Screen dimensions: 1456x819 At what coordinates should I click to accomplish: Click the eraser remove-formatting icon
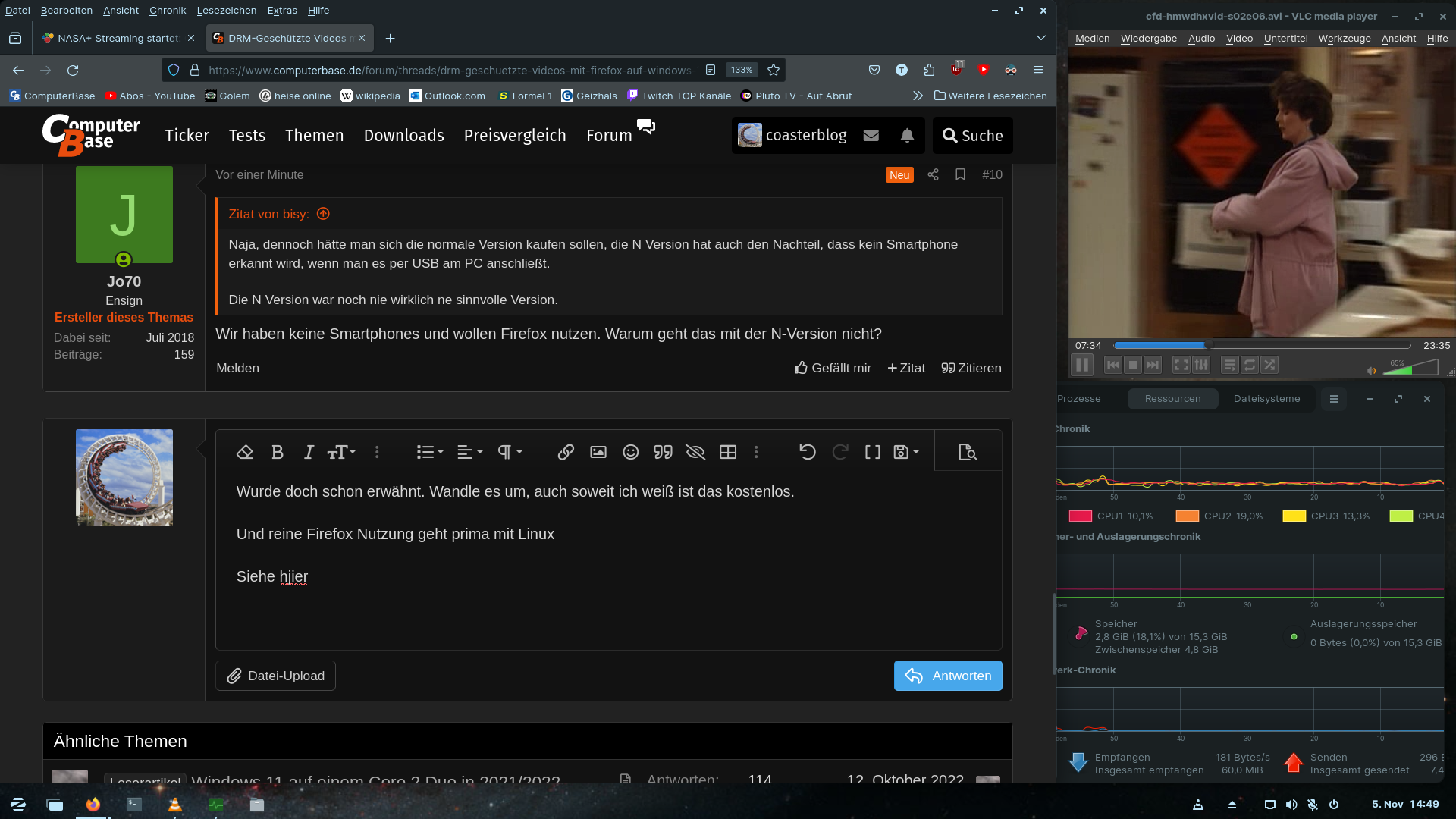tap(244, 453)
